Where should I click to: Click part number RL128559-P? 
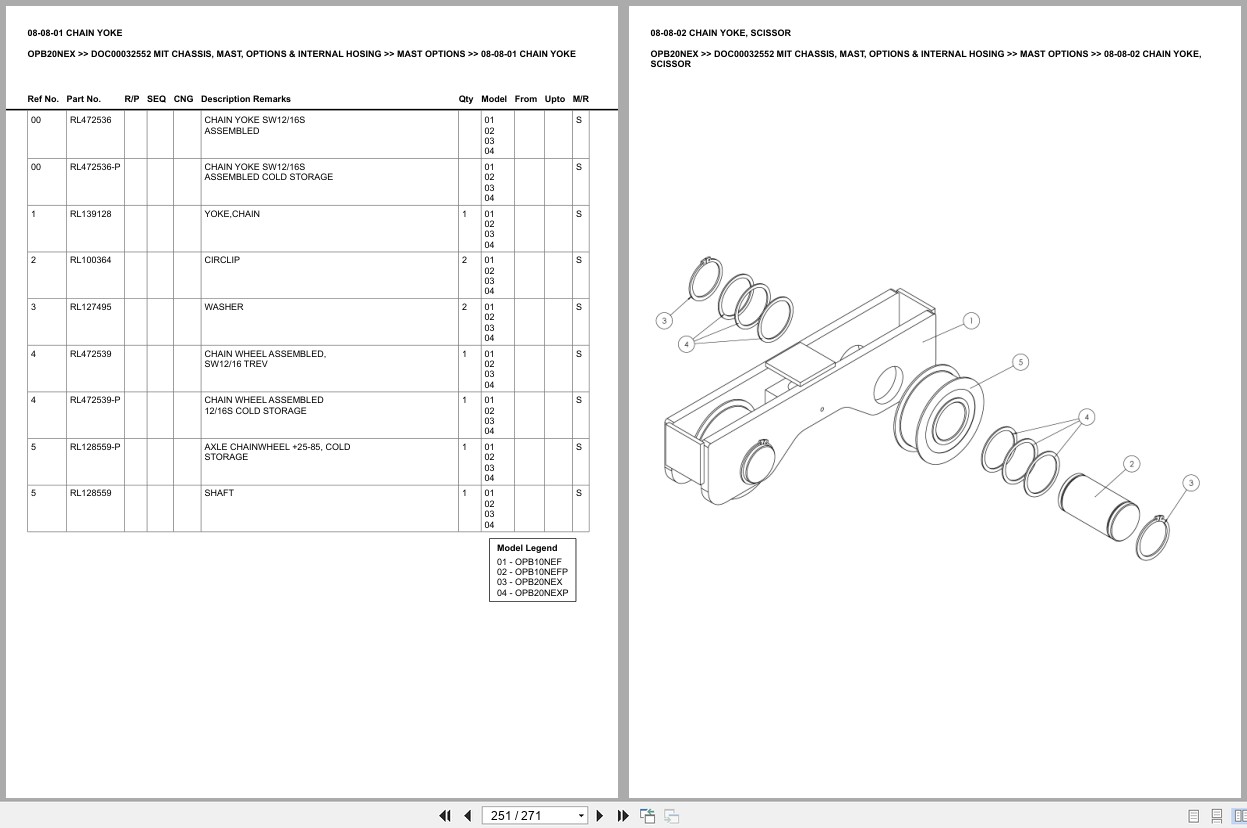(95, 447)
